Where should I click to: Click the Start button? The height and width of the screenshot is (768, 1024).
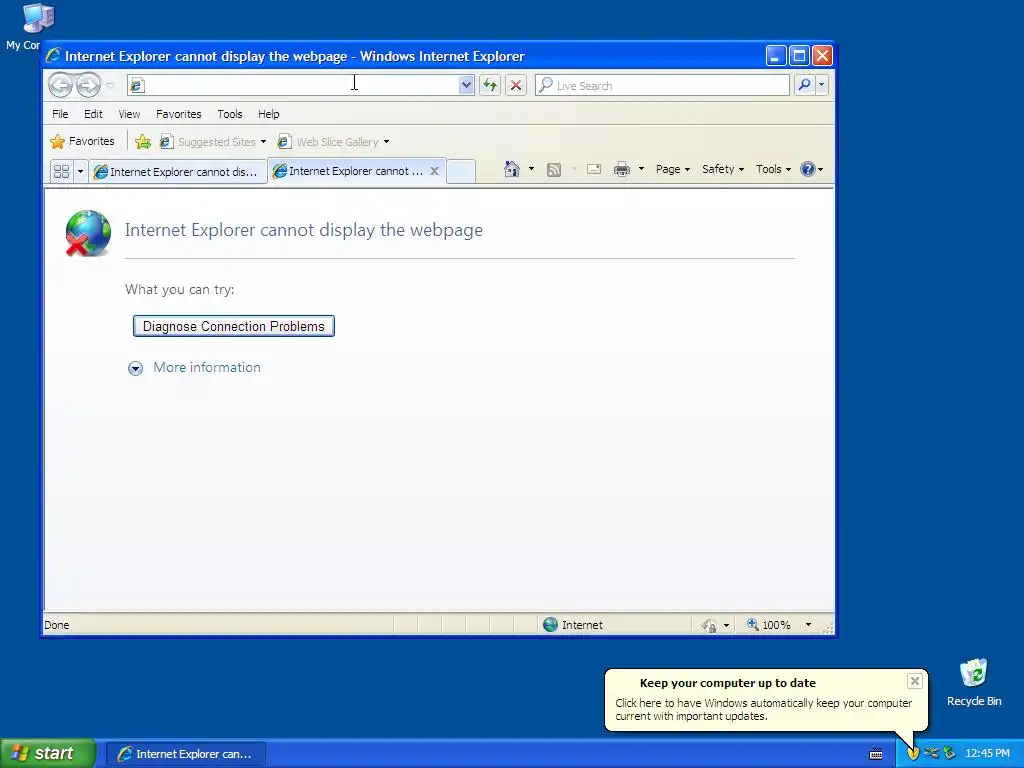(x=47, y=753)
